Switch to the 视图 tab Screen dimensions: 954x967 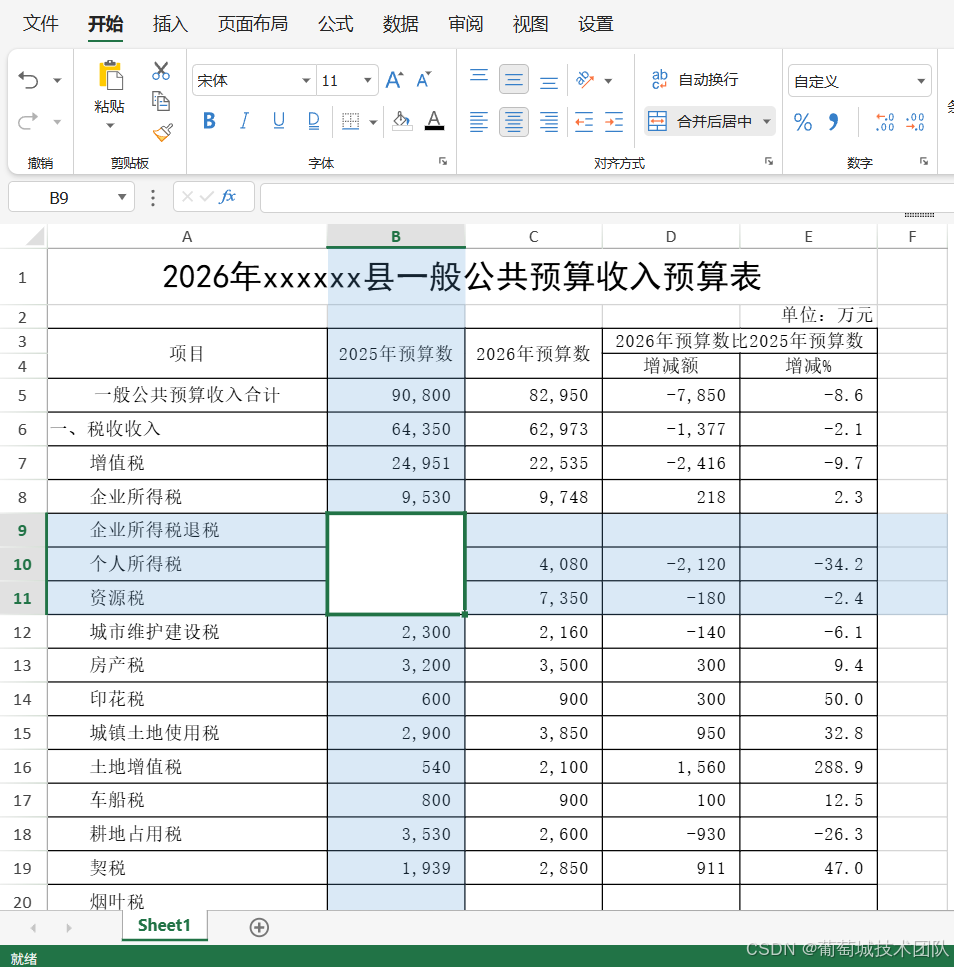click(x=530, y=24)
